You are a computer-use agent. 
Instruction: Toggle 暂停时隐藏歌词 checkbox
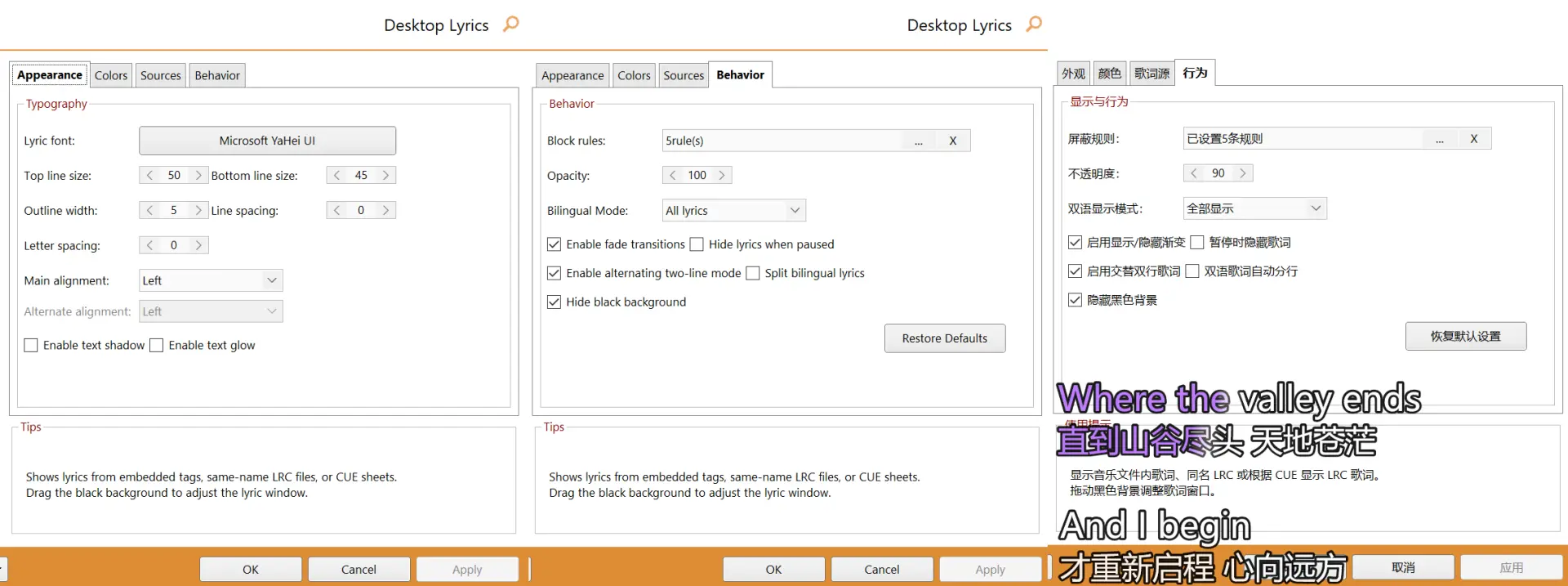point(1197,243)
